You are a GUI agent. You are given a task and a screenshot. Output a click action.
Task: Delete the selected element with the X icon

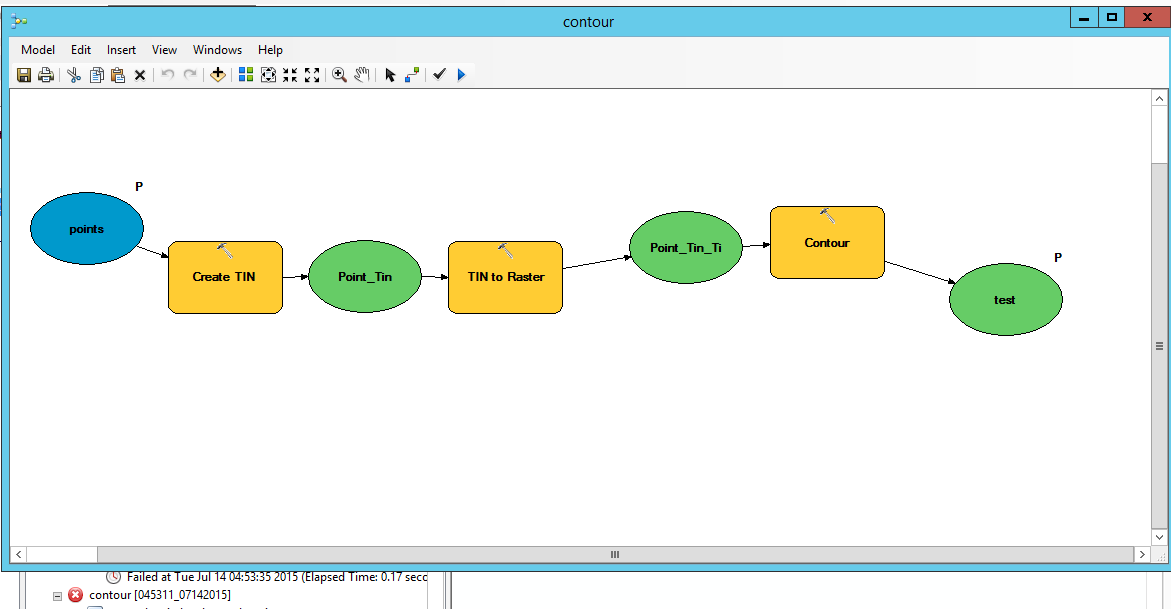pos(140,75)
